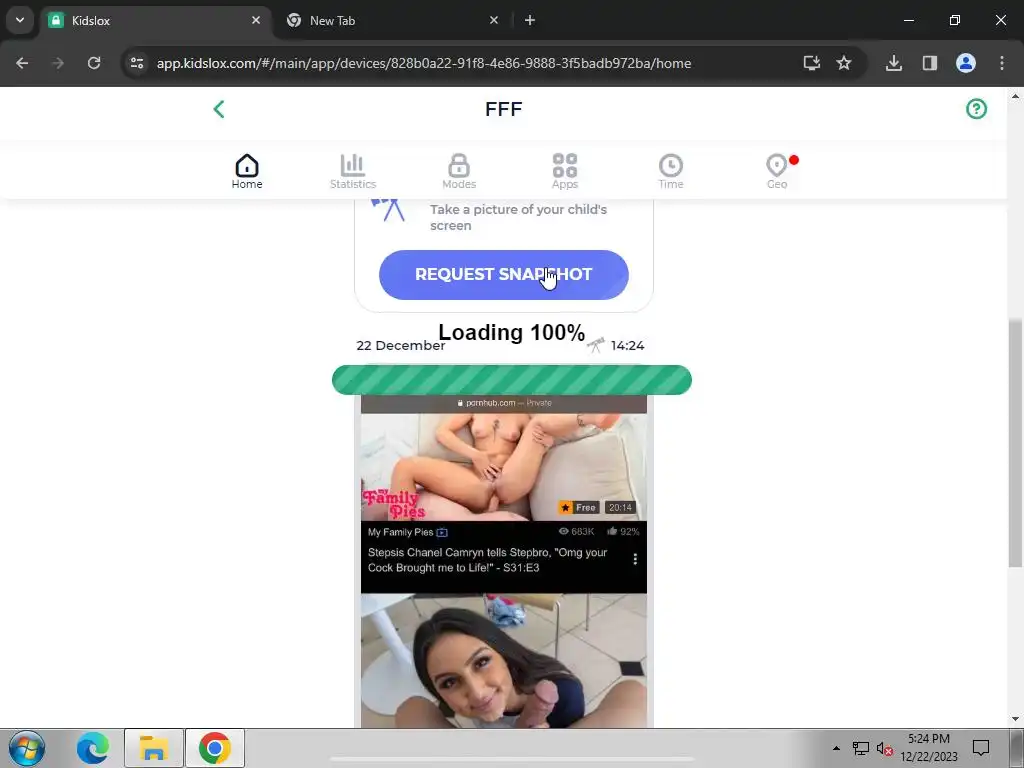Click the browser Back arrow
Viewport: 1024px width, 768px height.
tap(22, 63)
